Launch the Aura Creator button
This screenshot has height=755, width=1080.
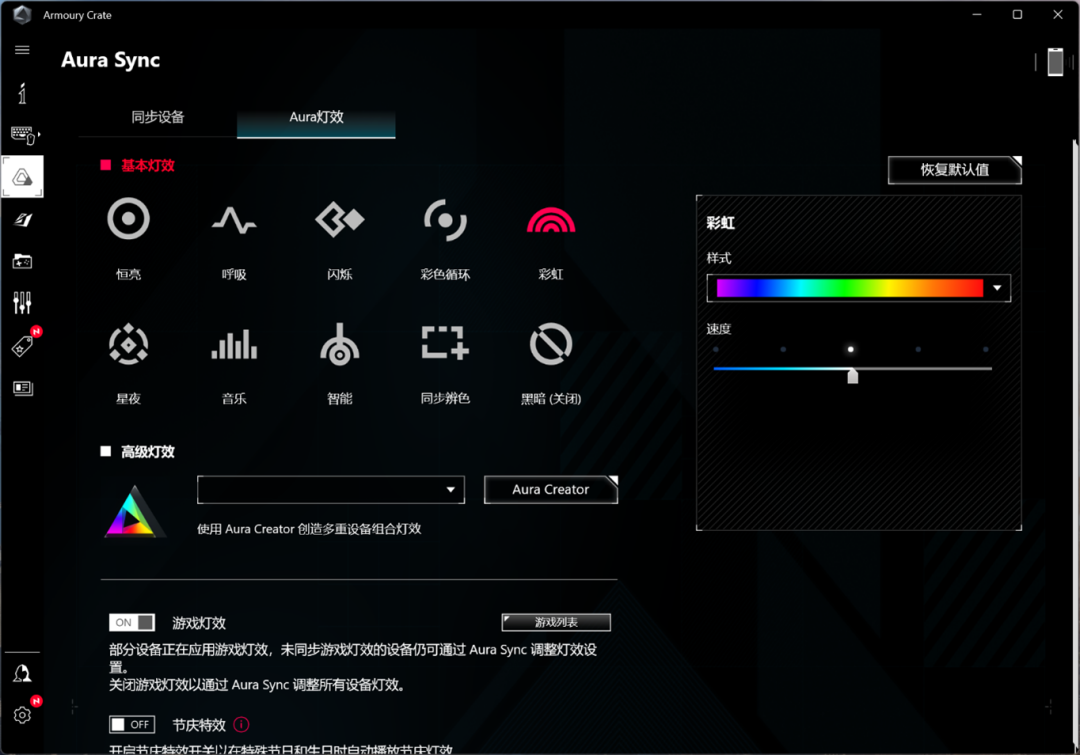[550, 490]
